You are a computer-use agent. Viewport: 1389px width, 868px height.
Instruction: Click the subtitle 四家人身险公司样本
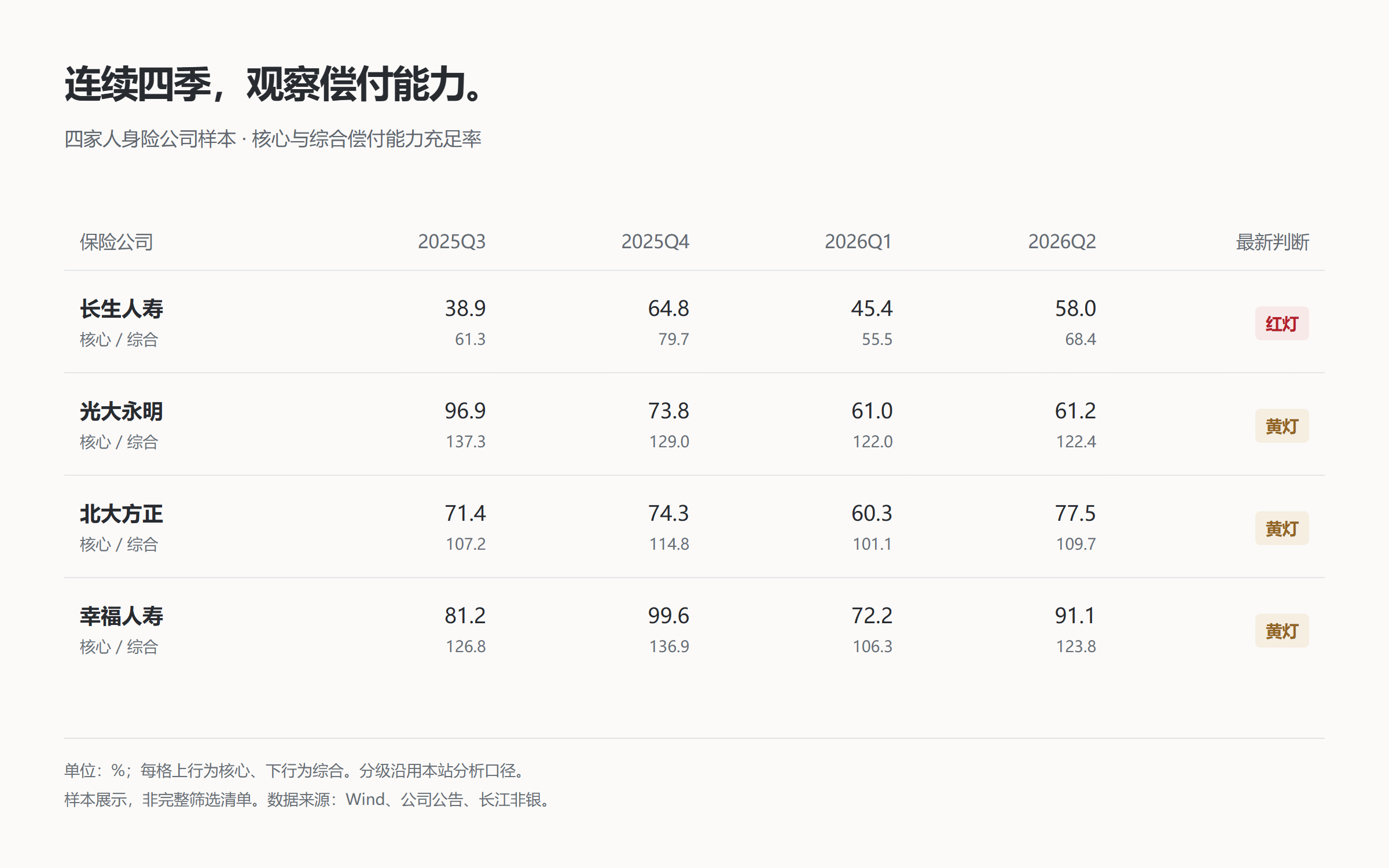(x=150, y=139)
